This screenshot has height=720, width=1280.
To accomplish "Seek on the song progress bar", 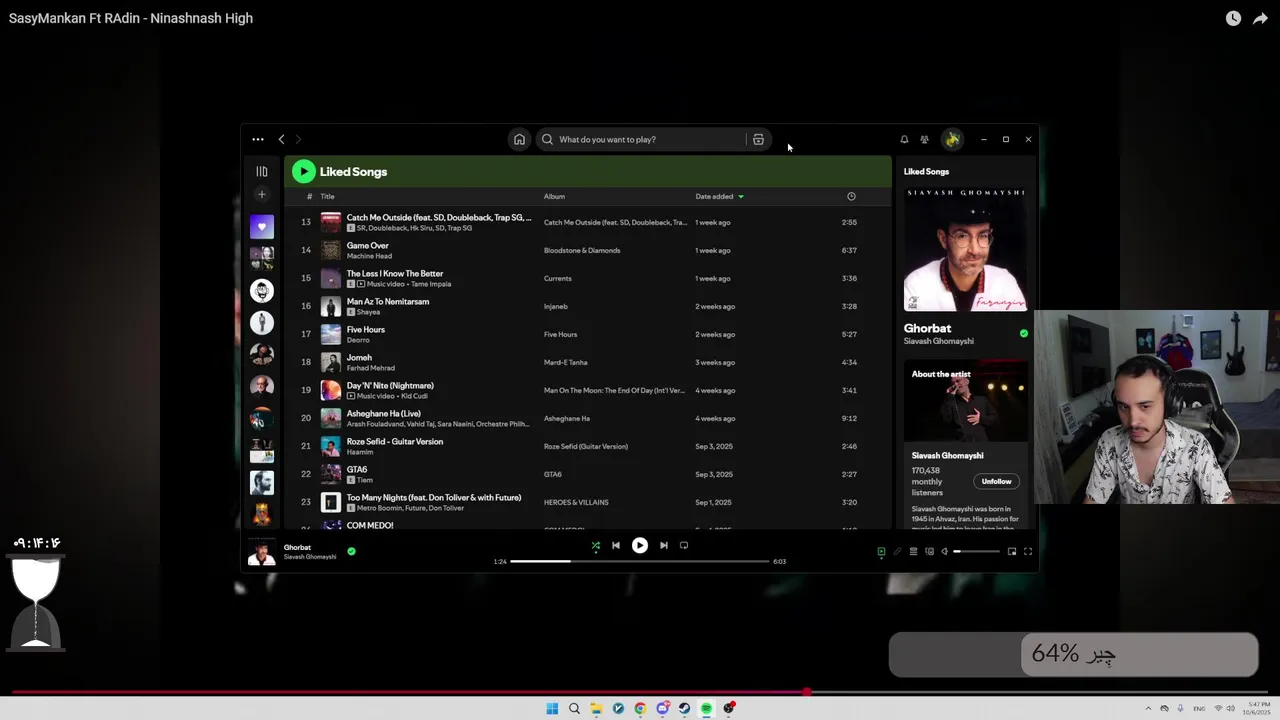I will pyautogui.click(x=640, y=561).
